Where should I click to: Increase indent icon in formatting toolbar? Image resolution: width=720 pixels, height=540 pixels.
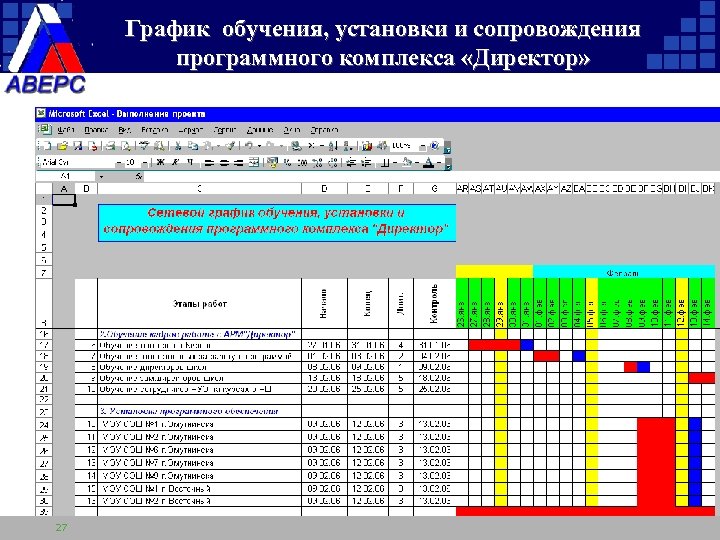[x=366, y=163]
